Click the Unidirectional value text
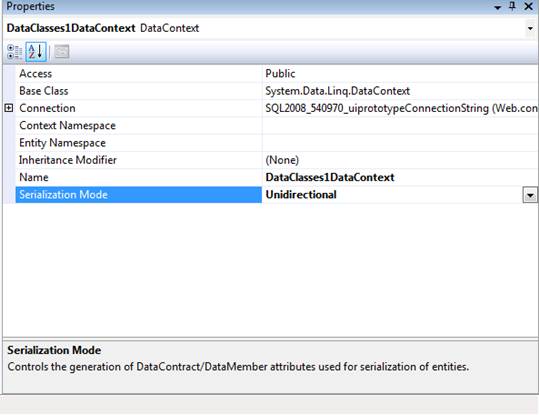This screenshot has width=539, height=415. pos(301,195)
